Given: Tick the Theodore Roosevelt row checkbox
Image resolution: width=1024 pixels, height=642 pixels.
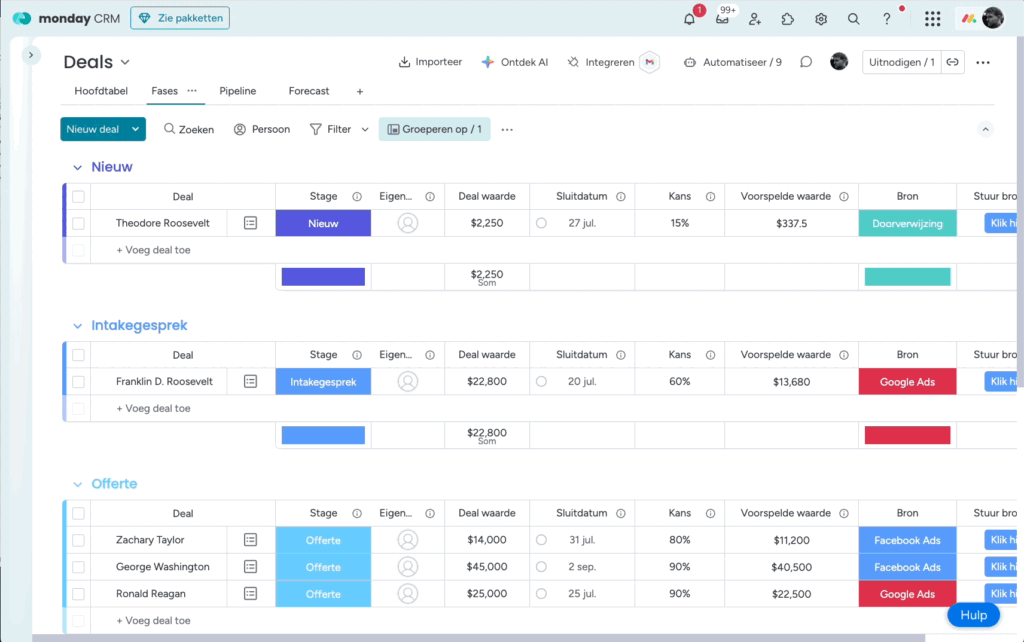Looking at the screenshot, I should 78,223.
